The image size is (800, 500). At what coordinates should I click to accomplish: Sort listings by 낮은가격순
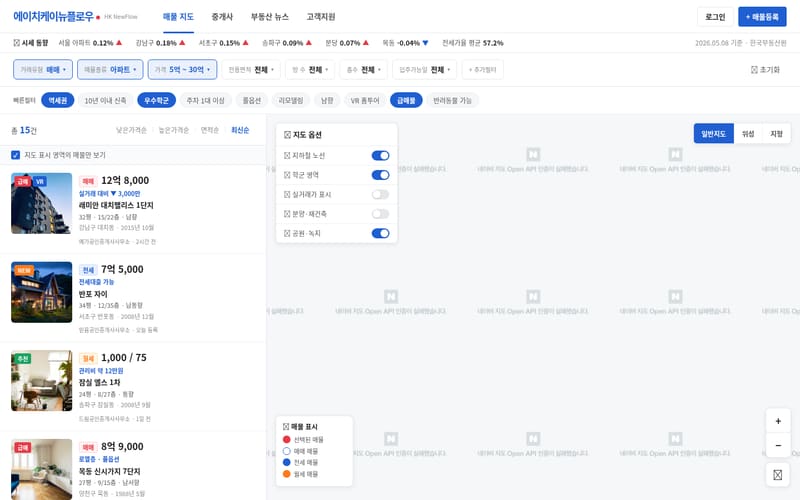(131, 130)
